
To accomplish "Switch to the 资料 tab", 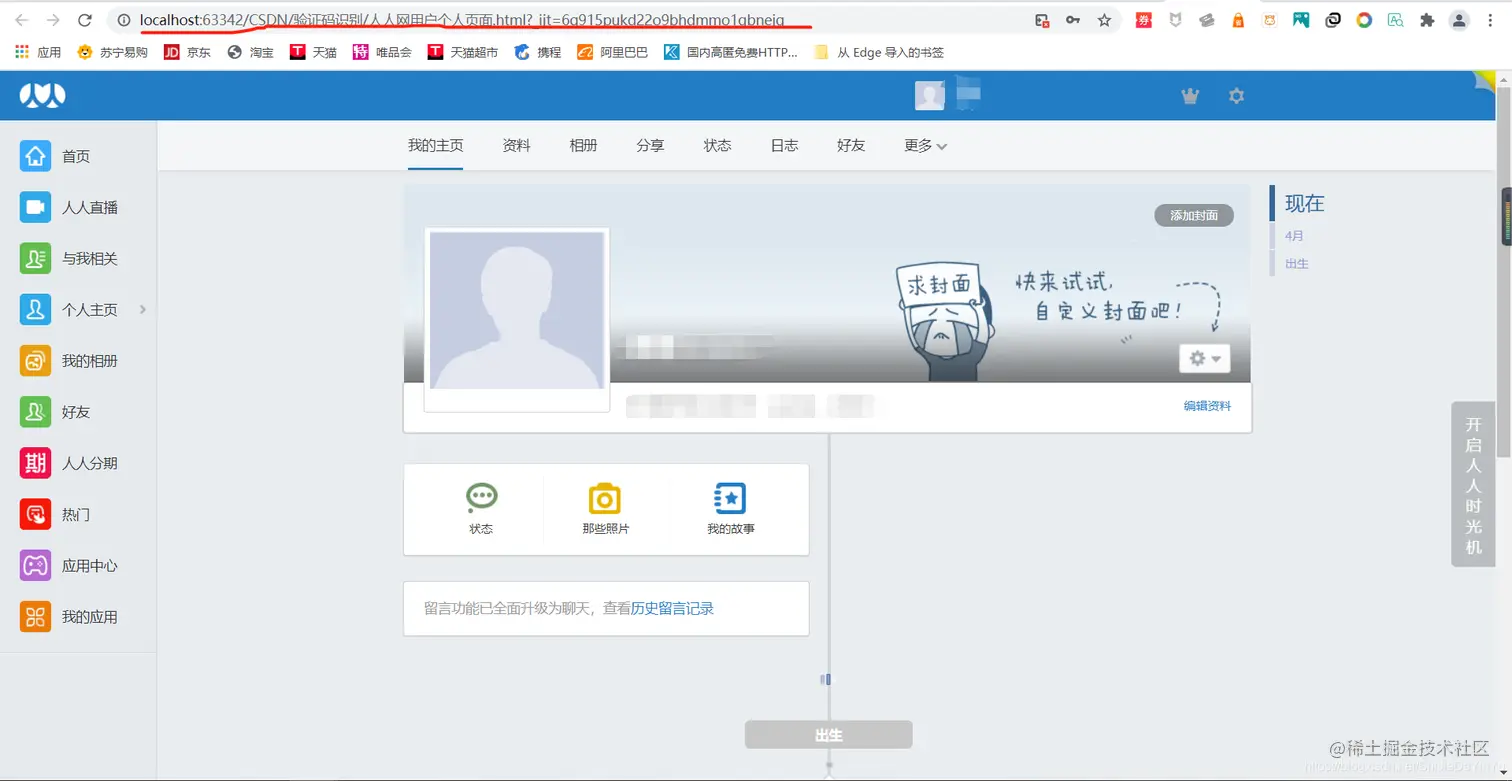I will [516, 145].
